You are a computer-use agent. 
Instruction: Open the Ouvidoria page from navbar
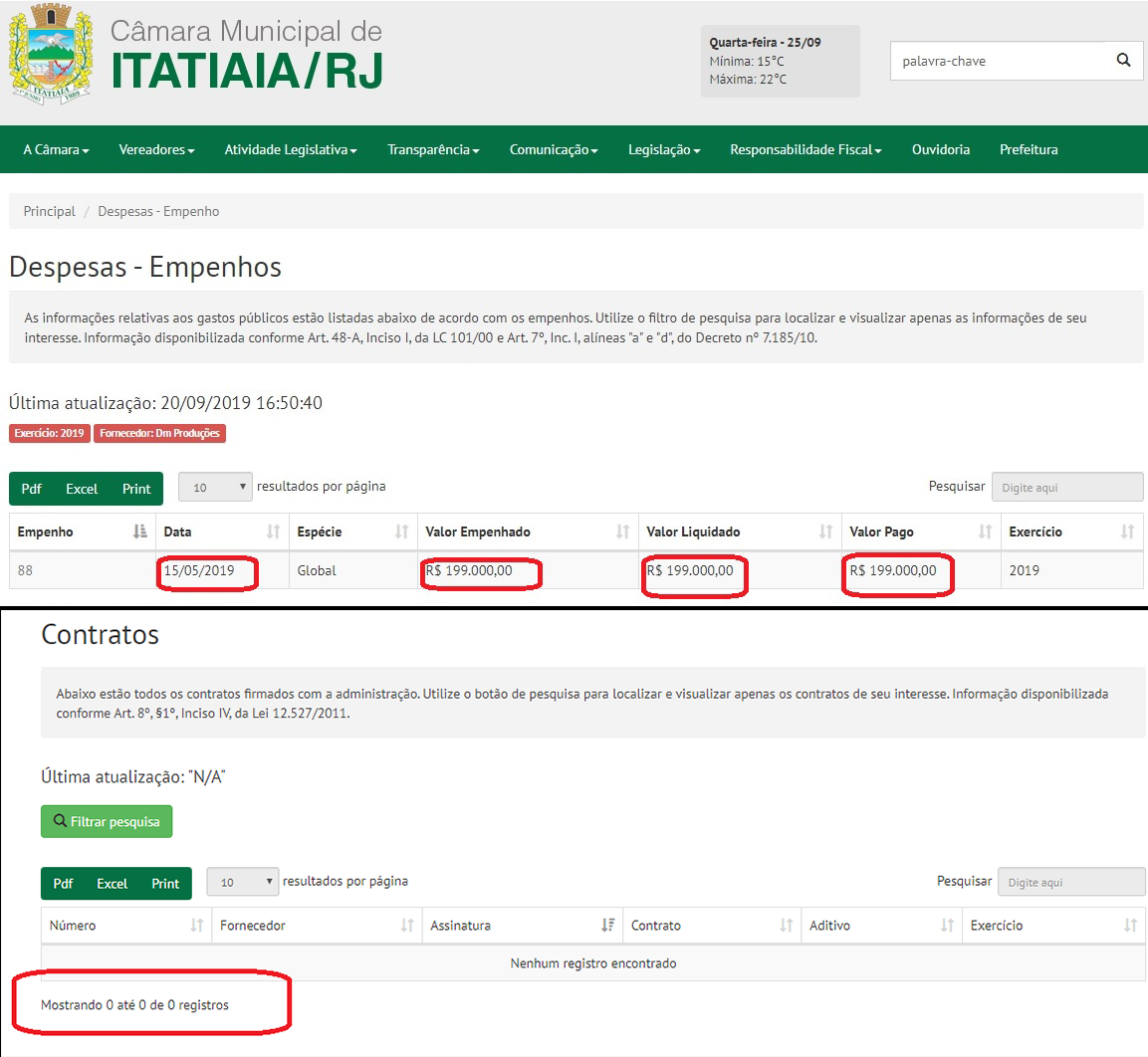pyautogui.click(x=940, y=149)
